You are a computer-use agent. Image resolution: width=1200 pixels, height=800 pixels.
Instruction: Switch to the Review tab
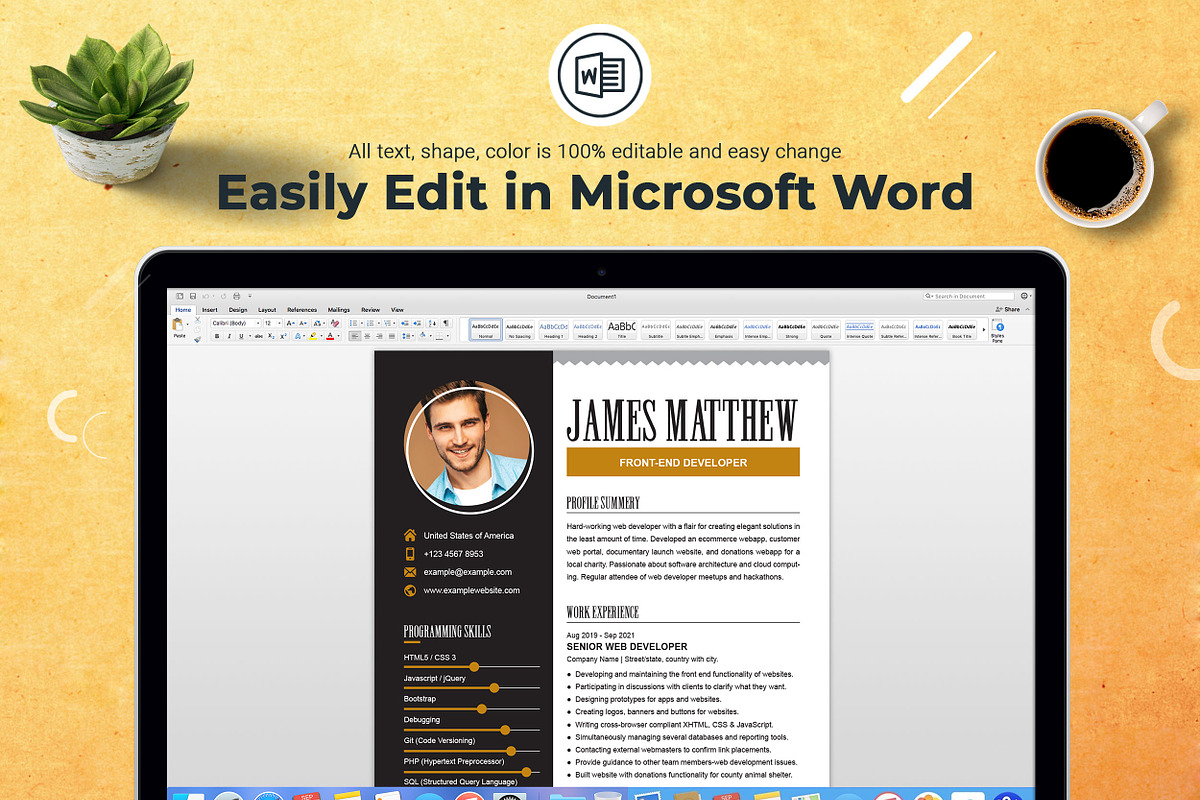point(370,310)
